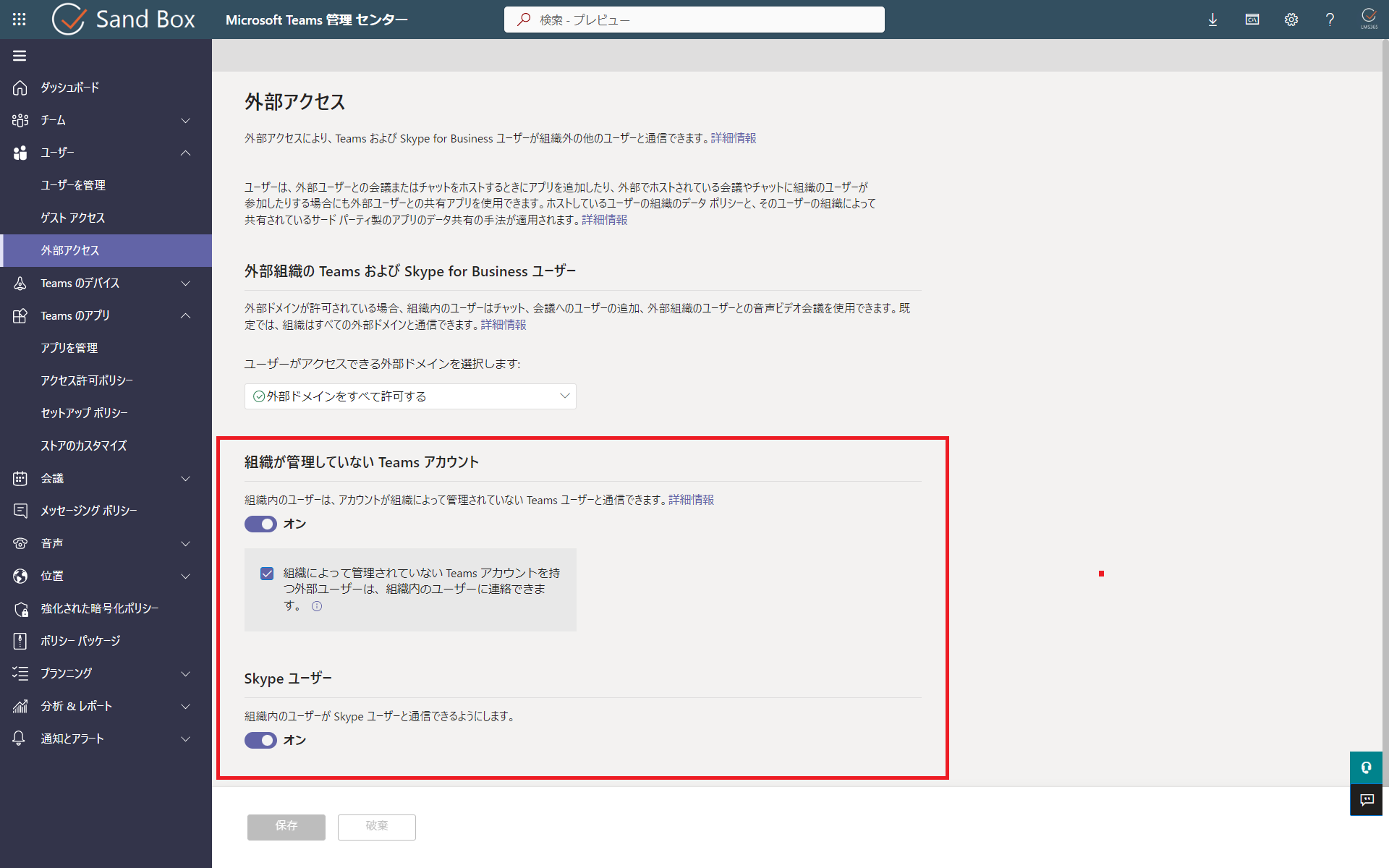Click the 保存 button
Viewport: 1389px width, 868px height.
(286, 827)
